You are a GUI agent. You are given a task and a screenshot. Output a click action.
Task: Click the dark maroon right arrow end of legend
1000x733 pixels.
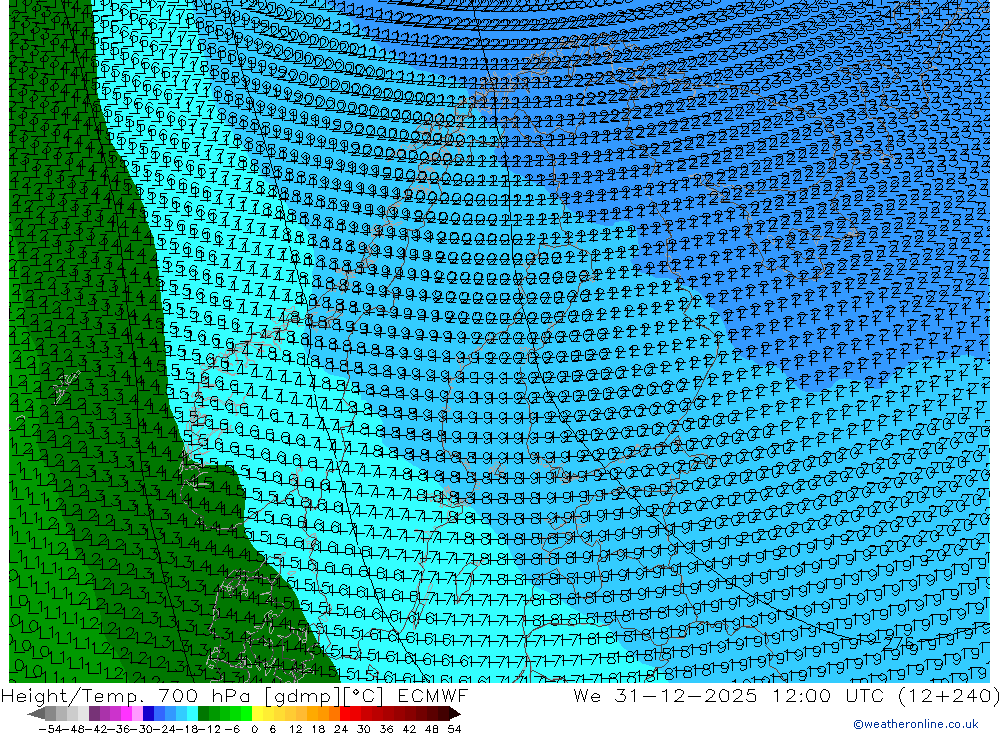455,713
